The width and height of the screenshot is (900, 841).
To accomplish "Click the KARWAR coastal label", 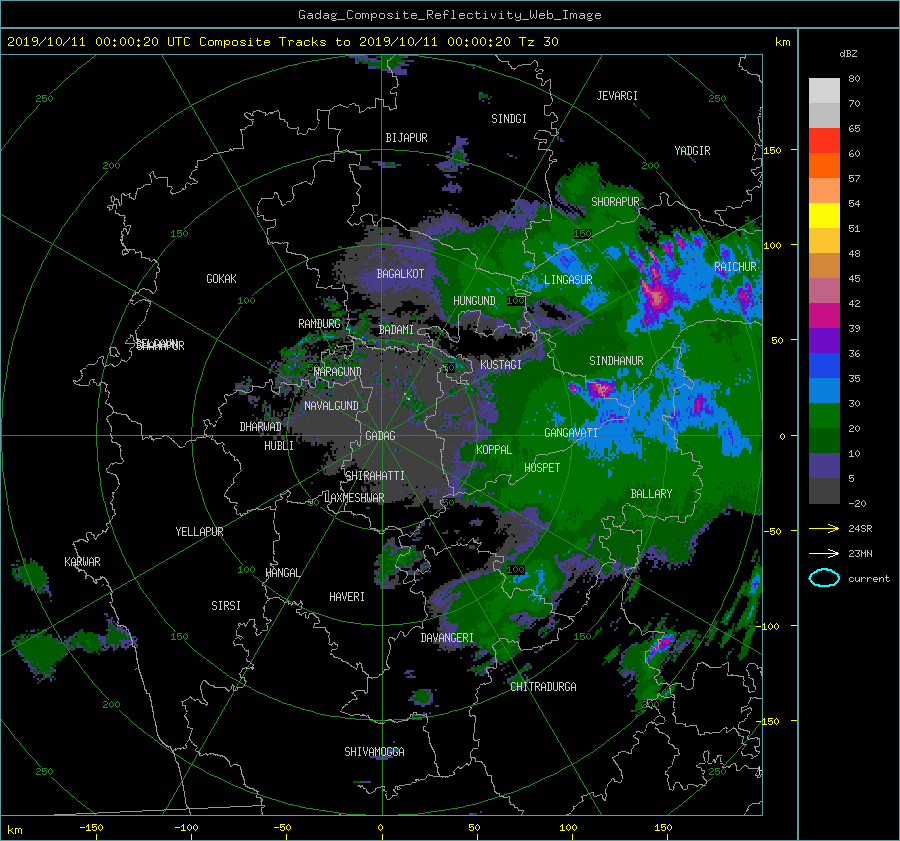I will pyautogui.click(x=82, y=562).
